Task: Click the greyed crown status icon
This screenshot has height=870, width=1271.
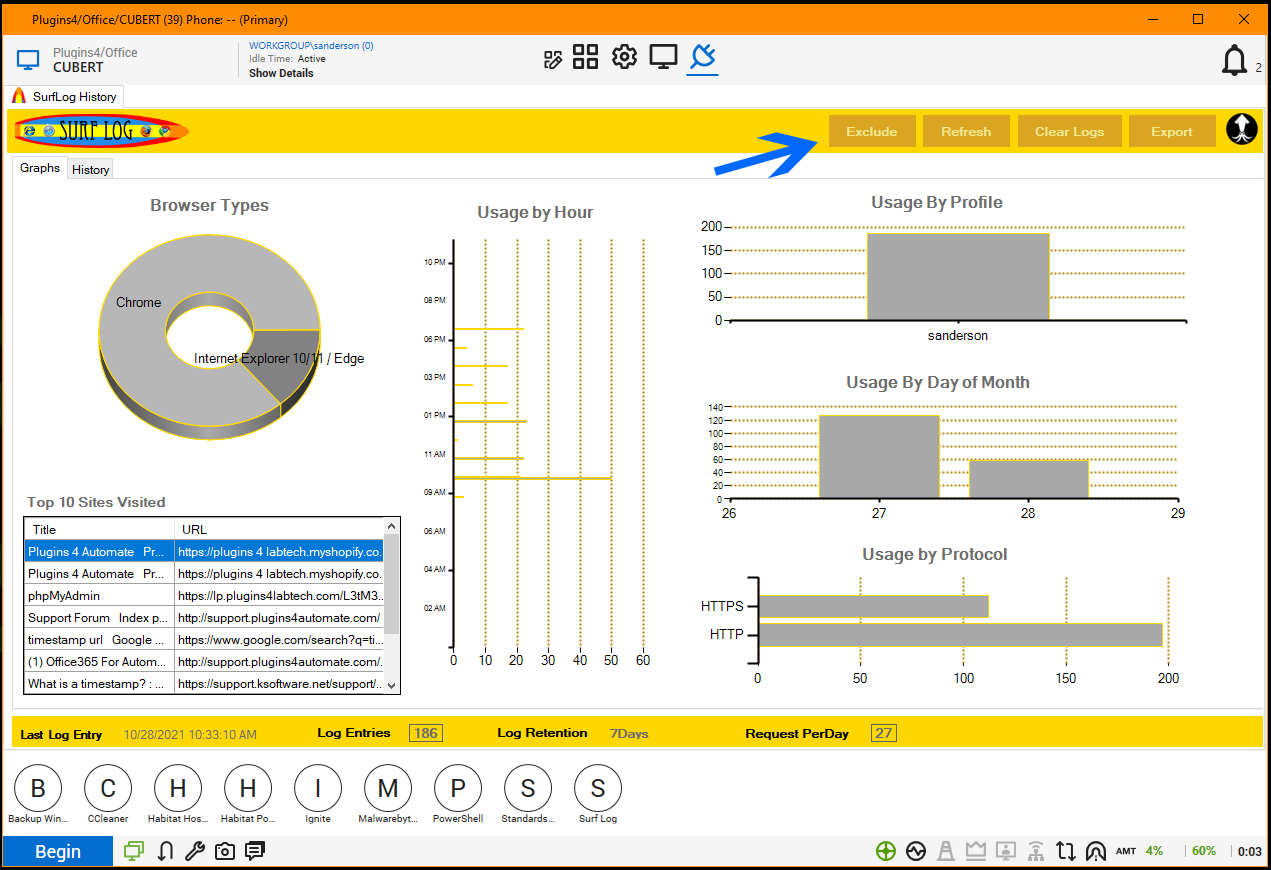Action: [x=976, y=851]
